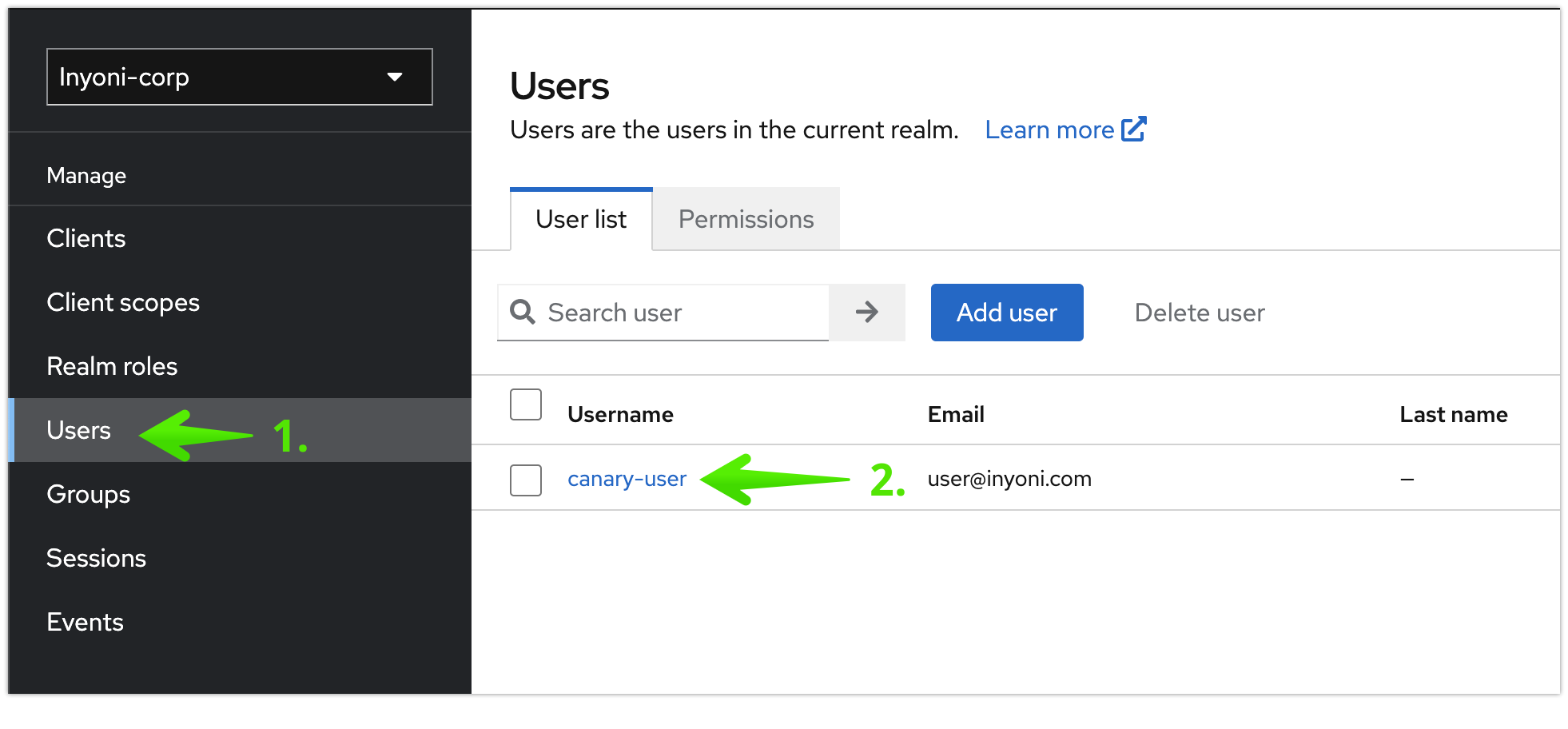Open the canary-user profile link
This screenshot has height=729, width=1568.
627,479
